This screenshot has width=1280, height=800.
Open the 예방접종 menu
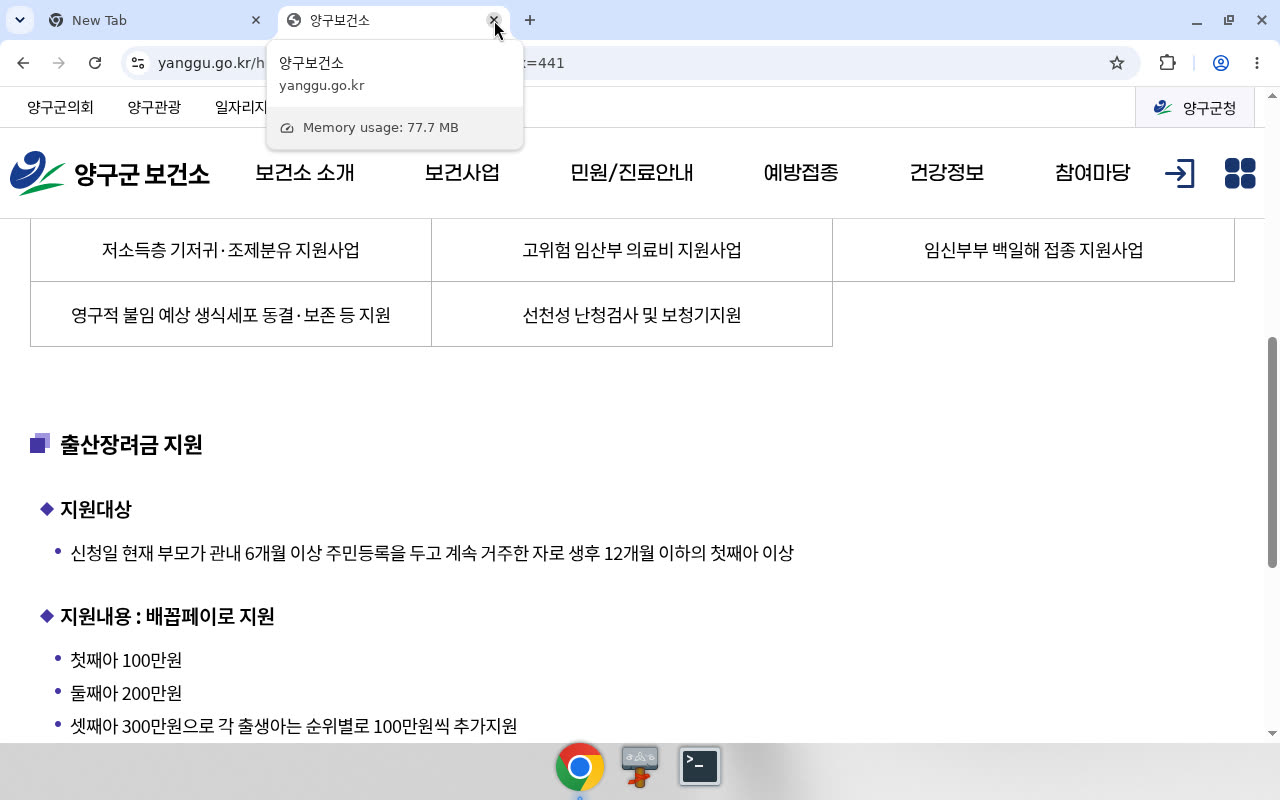click(x=801, y=173)
